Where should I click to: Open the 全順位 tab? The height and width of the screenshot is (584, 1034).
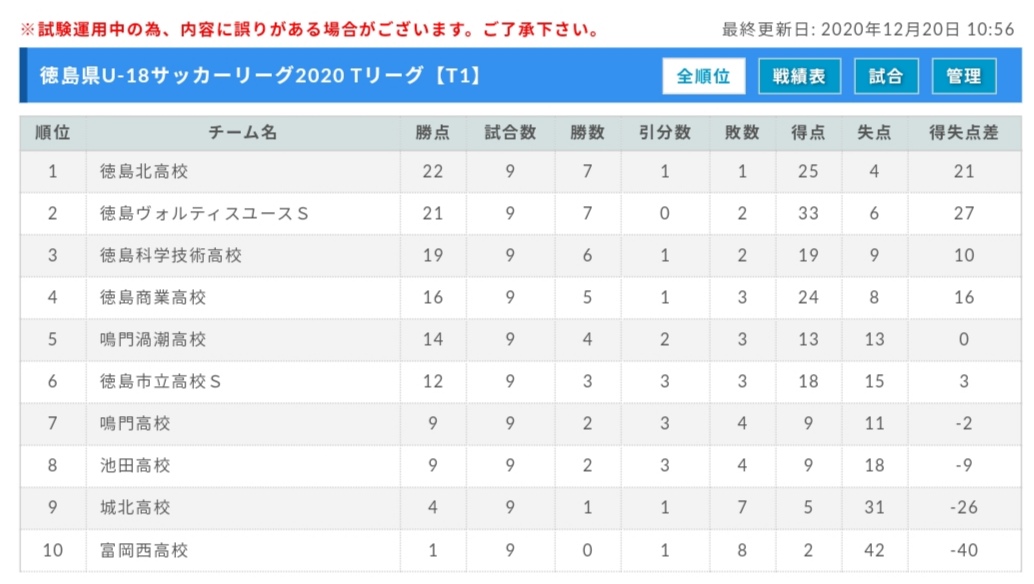[704, 76]
